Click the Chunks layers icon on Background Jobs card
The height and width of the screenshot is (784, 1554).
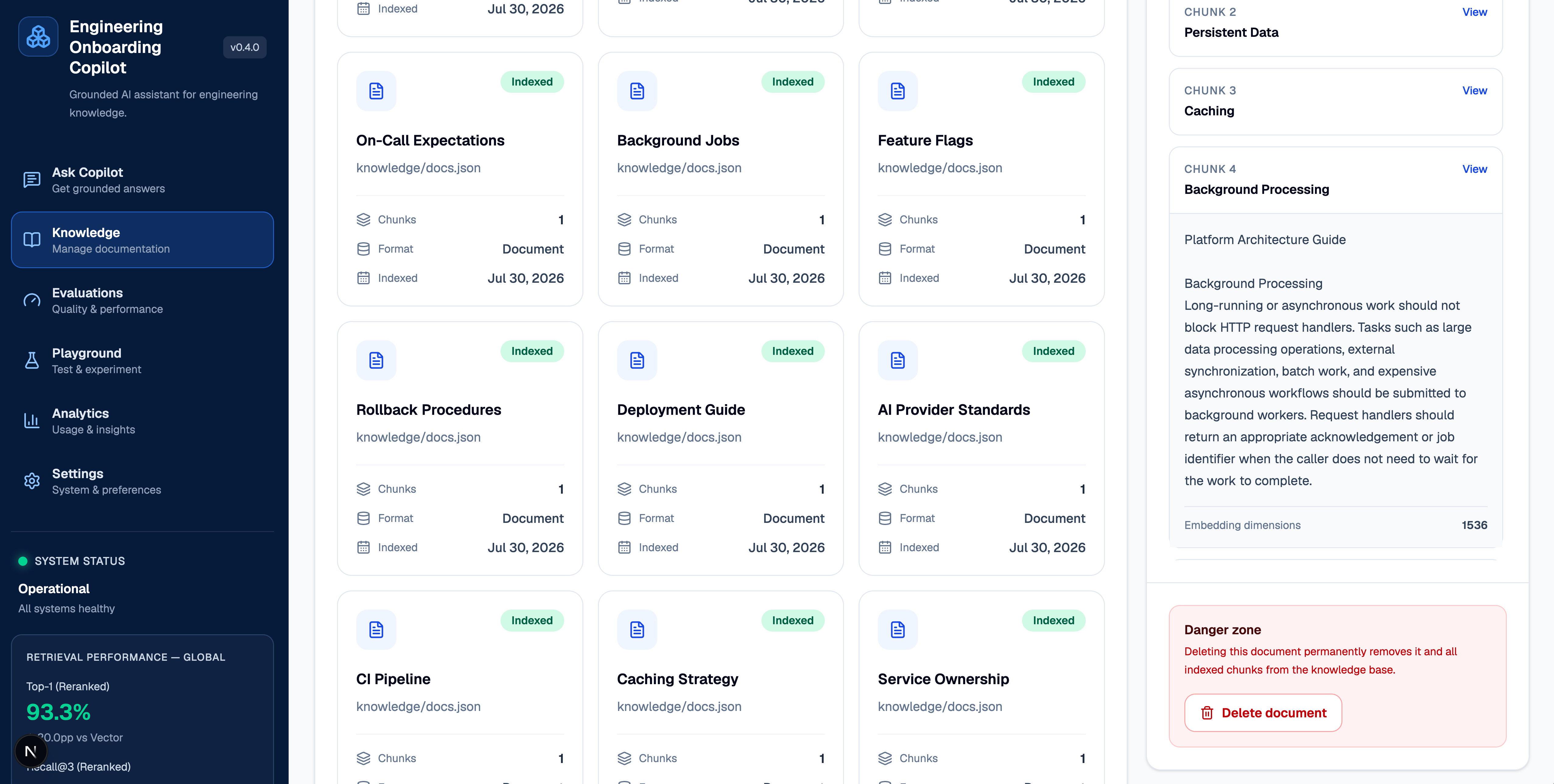(x=624, y=219)
